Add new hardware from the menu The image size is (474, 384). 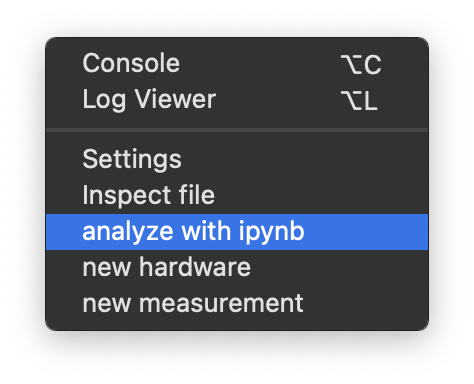coord(237,267)
